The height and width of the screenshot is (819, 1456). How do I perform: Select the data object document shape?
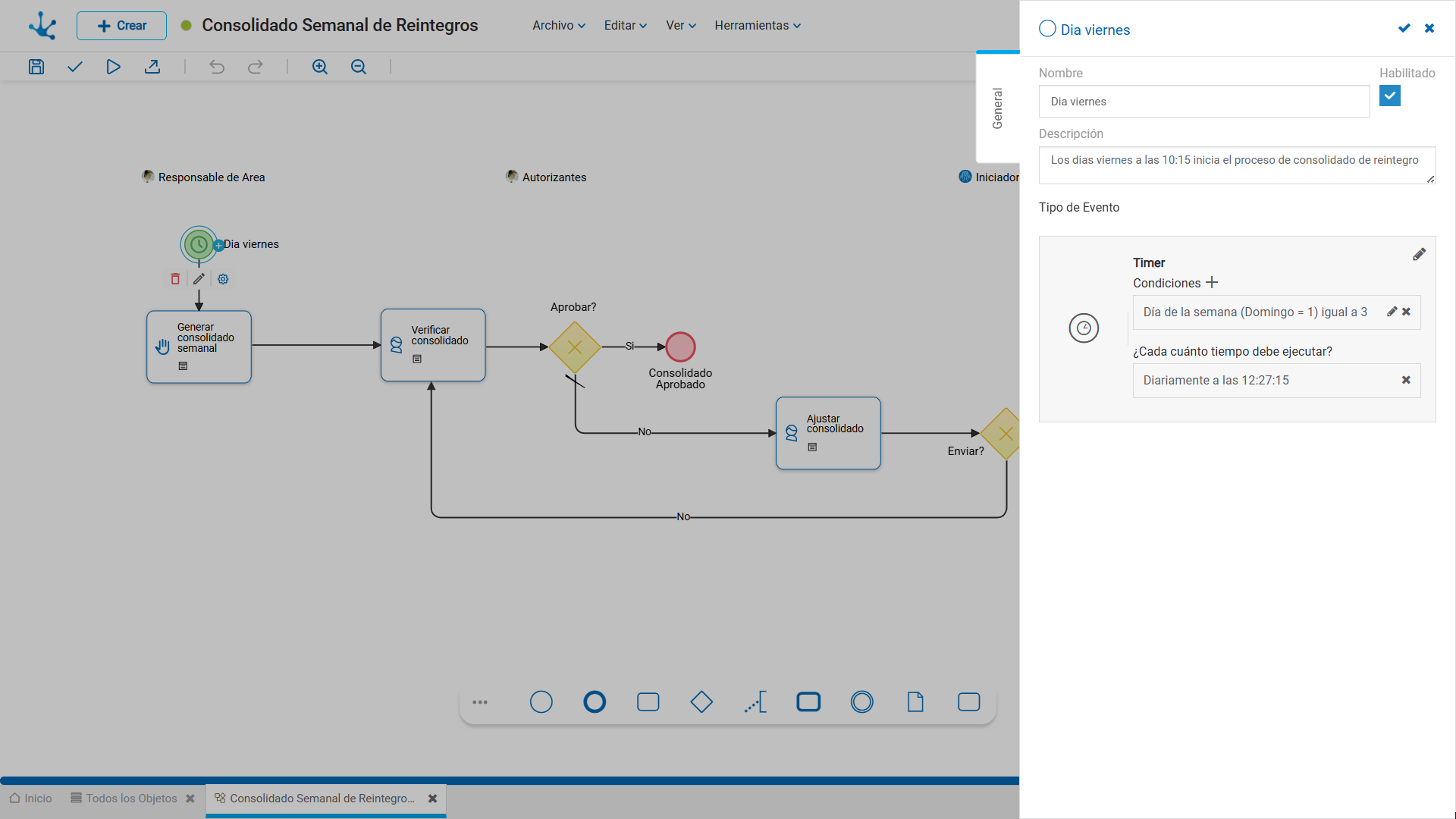[915, 702]
